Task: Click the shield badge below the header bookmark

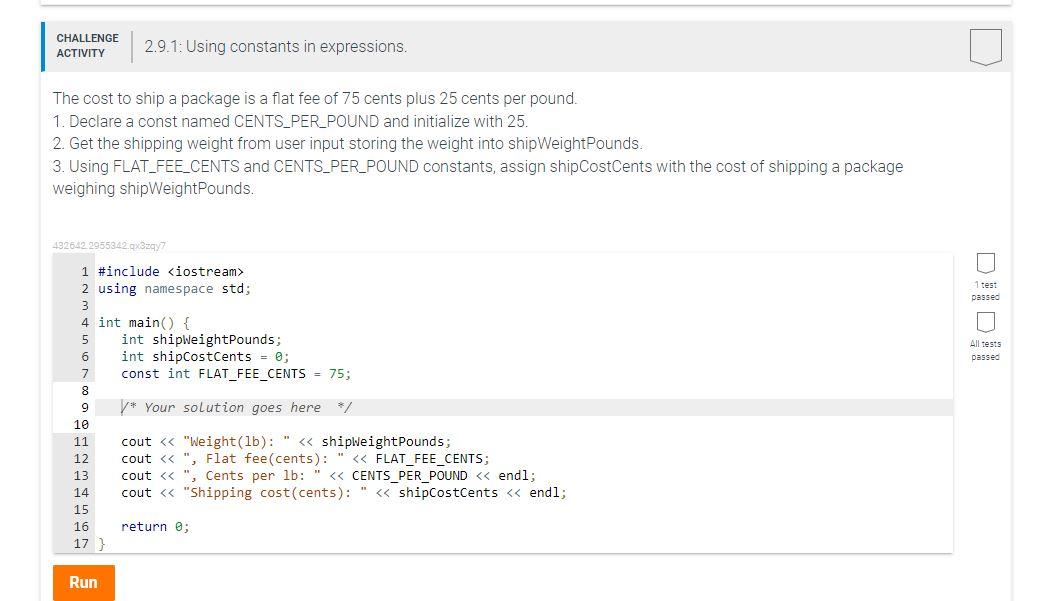Action: coord(985,266)
